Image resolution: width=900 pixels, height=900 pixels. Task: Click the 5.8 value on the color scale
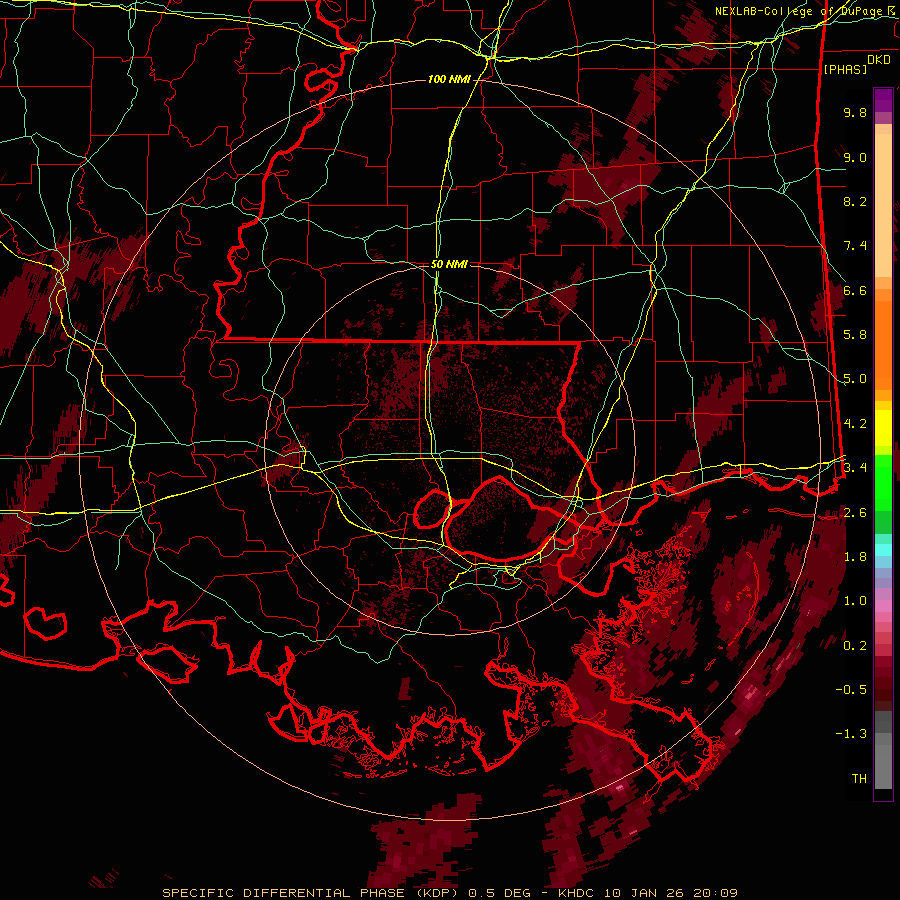[x=855, y=335]
